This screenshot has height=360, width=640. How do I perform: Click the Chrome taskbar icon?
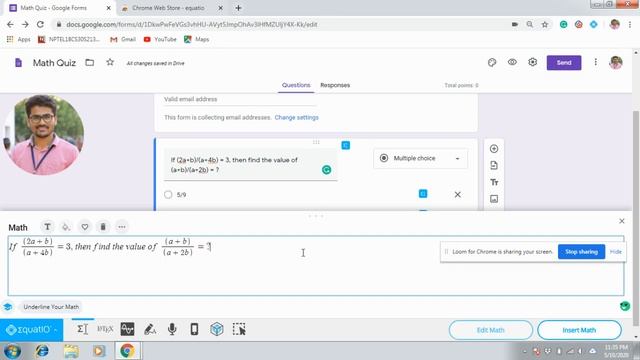pyautogui.click(x=127, y=351)
